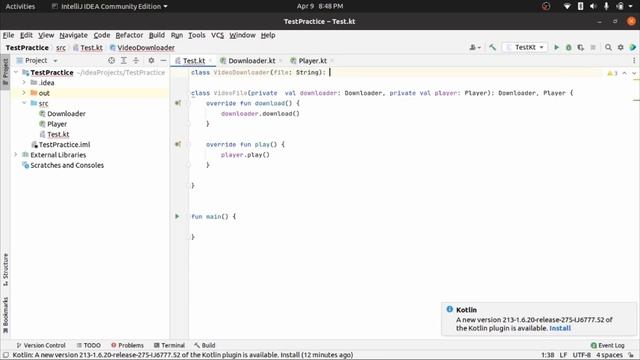Collapse the src folder
The height and width of the screenshot is (360, 640).
pos(24,103)
